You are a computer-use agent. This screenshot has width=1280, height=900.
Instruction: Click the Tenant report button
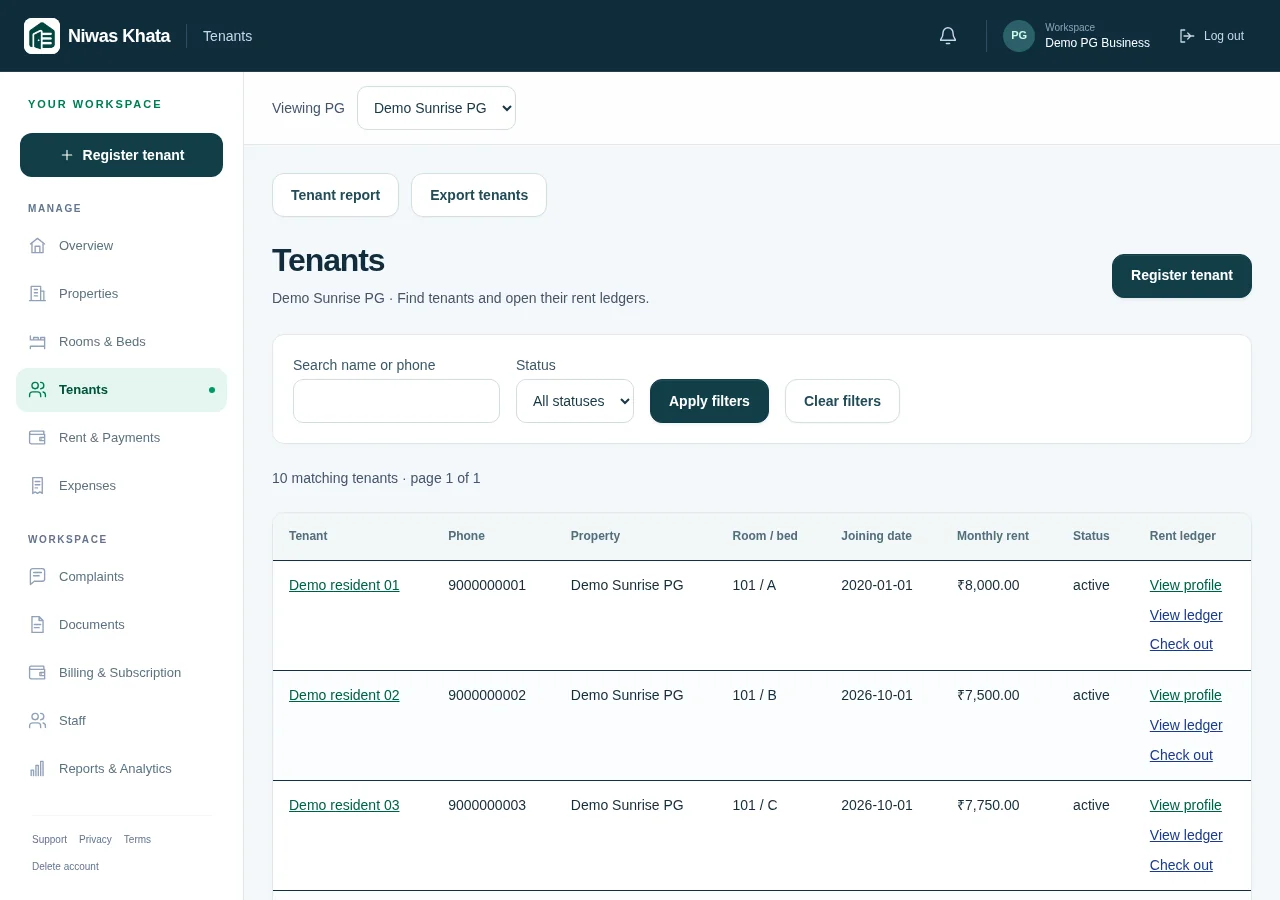pyautogui.click(x=335, y=195)
